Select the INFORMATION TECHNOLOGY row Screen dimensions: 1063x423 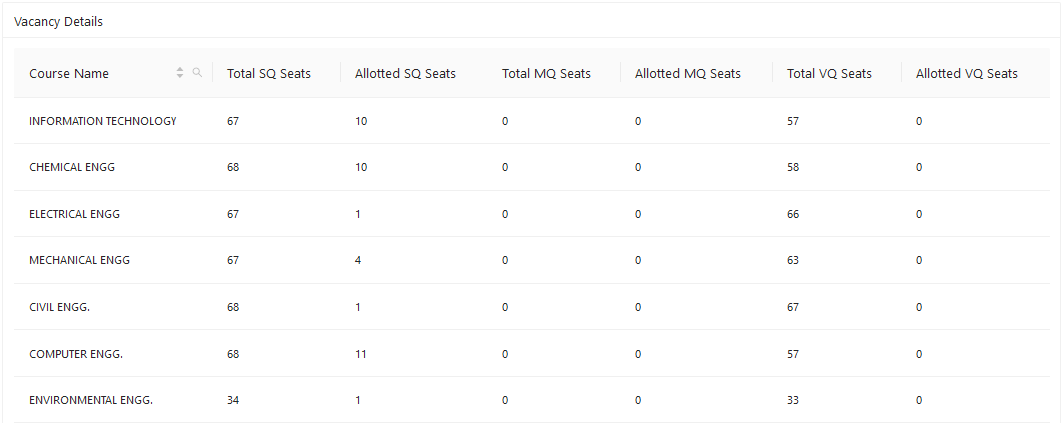[532, 121]
